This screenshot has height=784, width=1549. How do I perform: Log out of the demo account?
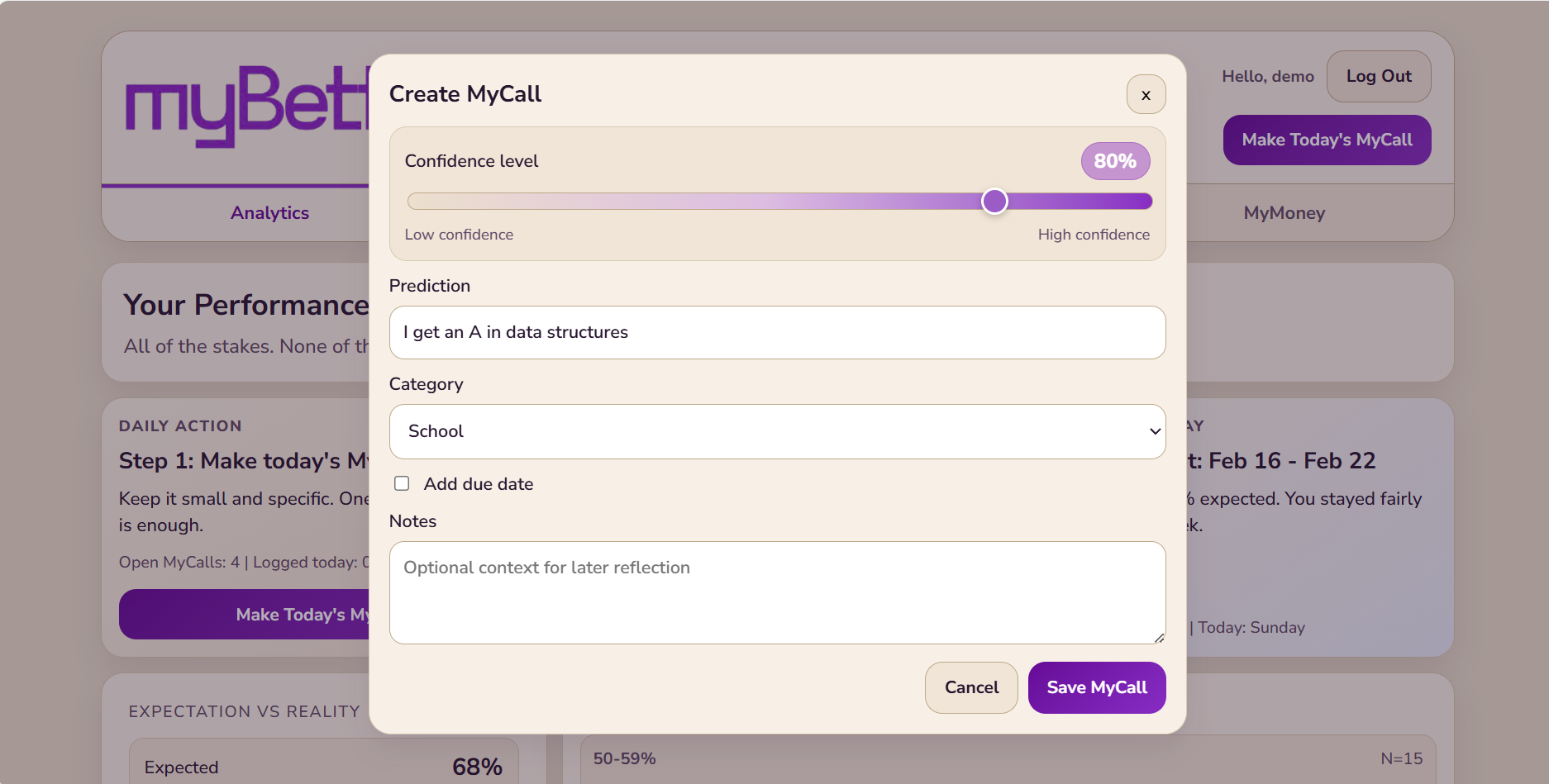click(1378, 76)
